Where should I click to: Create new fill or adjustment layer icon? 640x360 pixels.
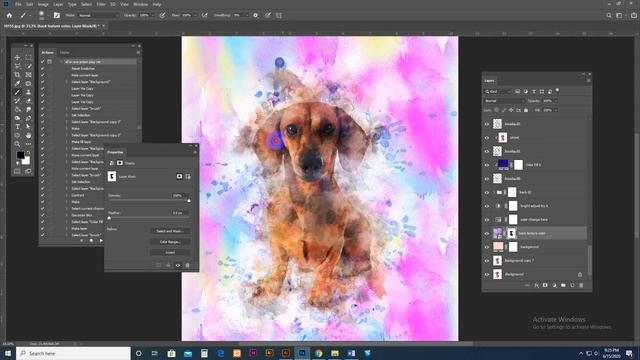554,285
